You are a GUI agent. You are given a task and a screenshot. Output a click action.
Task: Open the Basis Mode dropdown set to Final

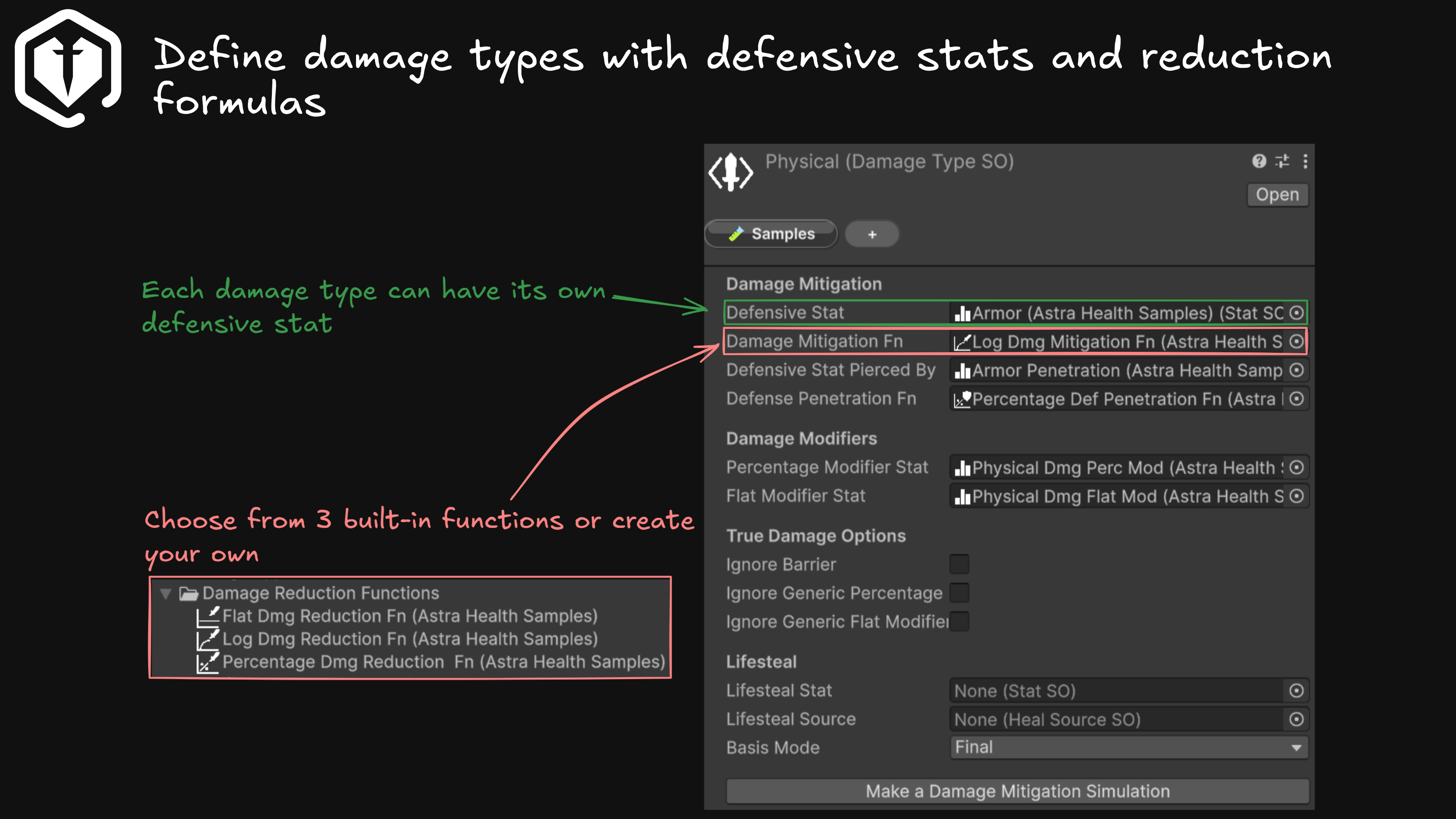(1129, 747)
